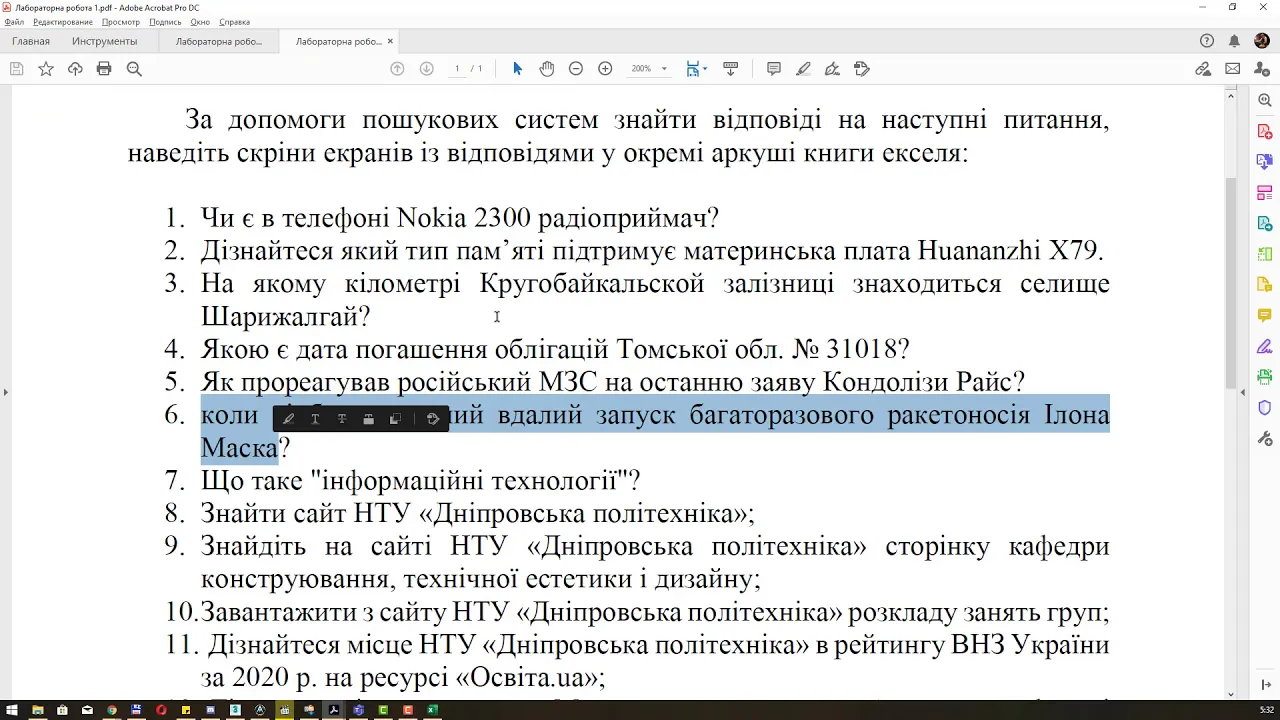Open the Окно menu
This screenshot has height=720, width=1280.
click(x=200, y=22)
